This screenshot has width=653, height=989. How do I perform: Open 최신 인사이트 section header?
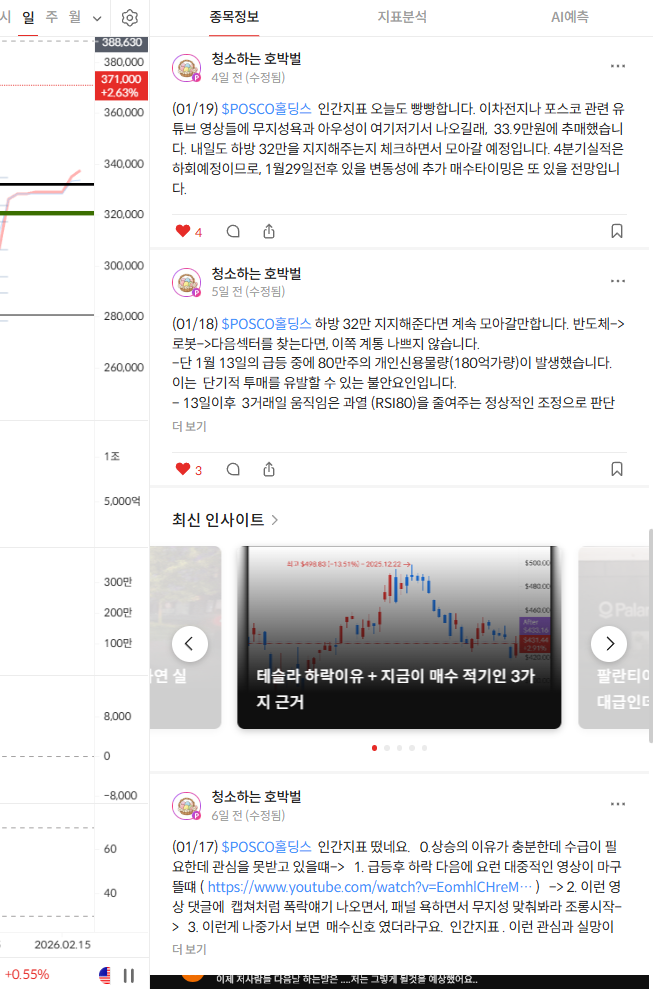pyautogui.click(x=225, y=520)
